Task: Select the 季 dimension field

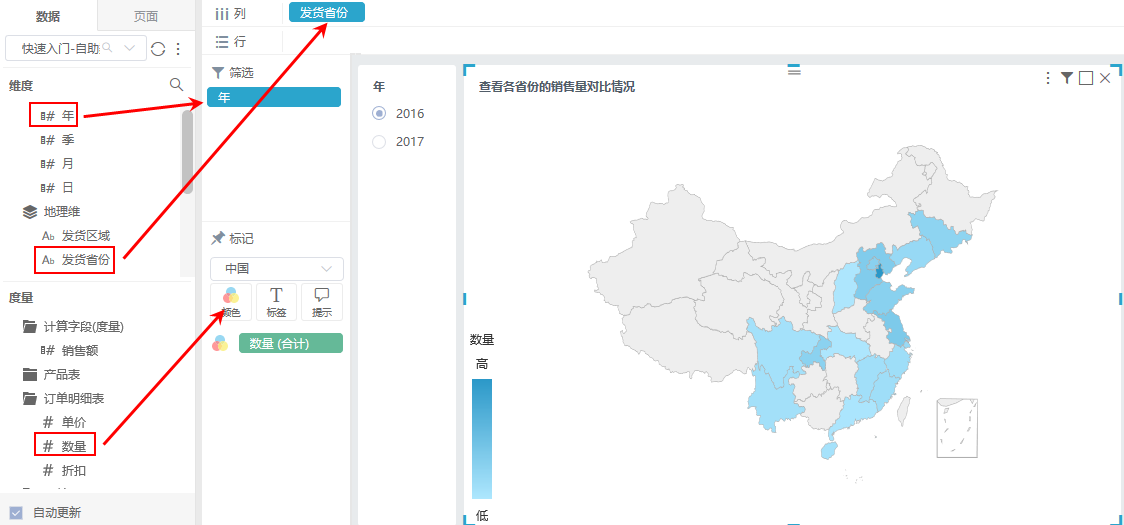Action: [57, 139]
